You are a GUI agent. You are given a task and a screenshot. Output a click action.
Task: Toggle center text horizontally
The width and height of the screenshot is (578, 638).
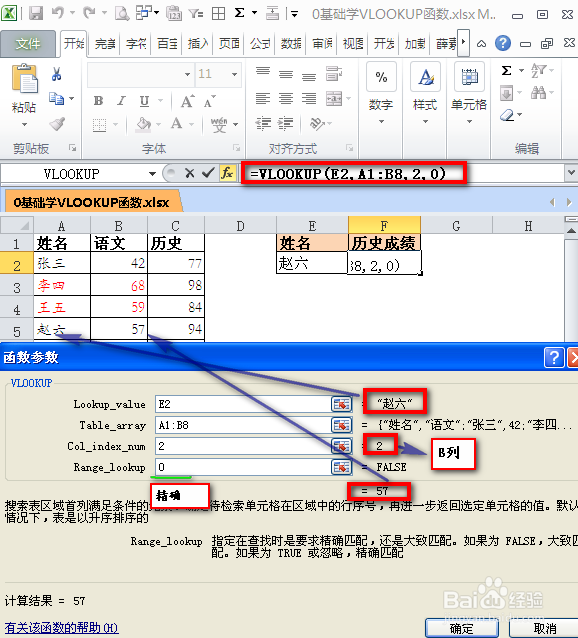[x=286, y=98]
